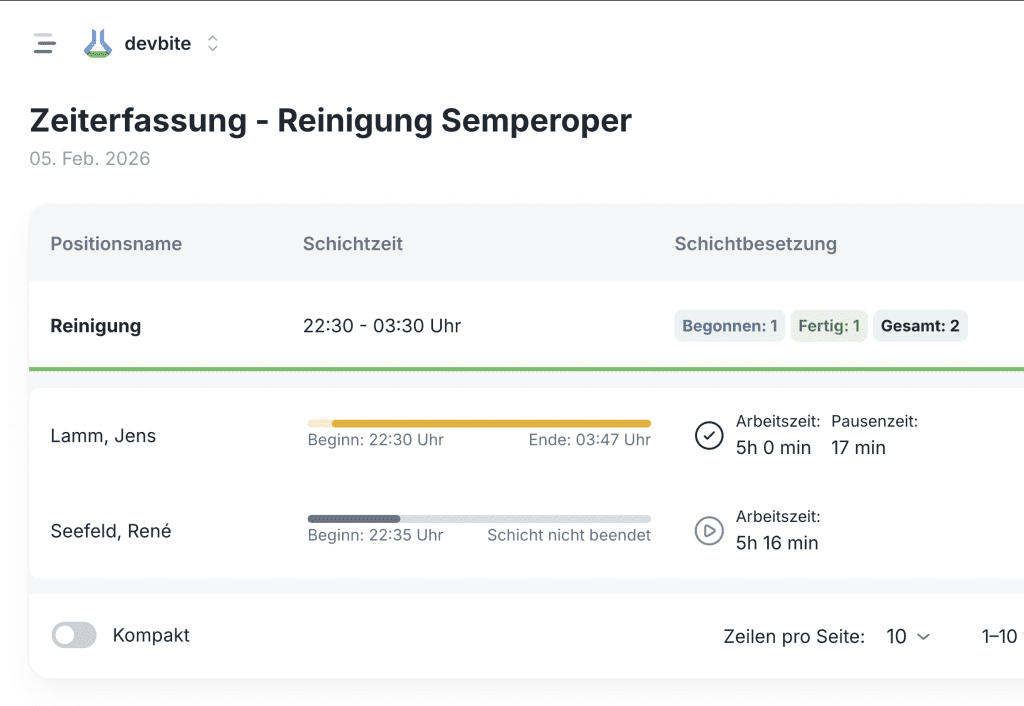This screenshot has width=1024, height=706.
Task: Click the Gesamt: 2 status badge
Action: pos(920,326)
